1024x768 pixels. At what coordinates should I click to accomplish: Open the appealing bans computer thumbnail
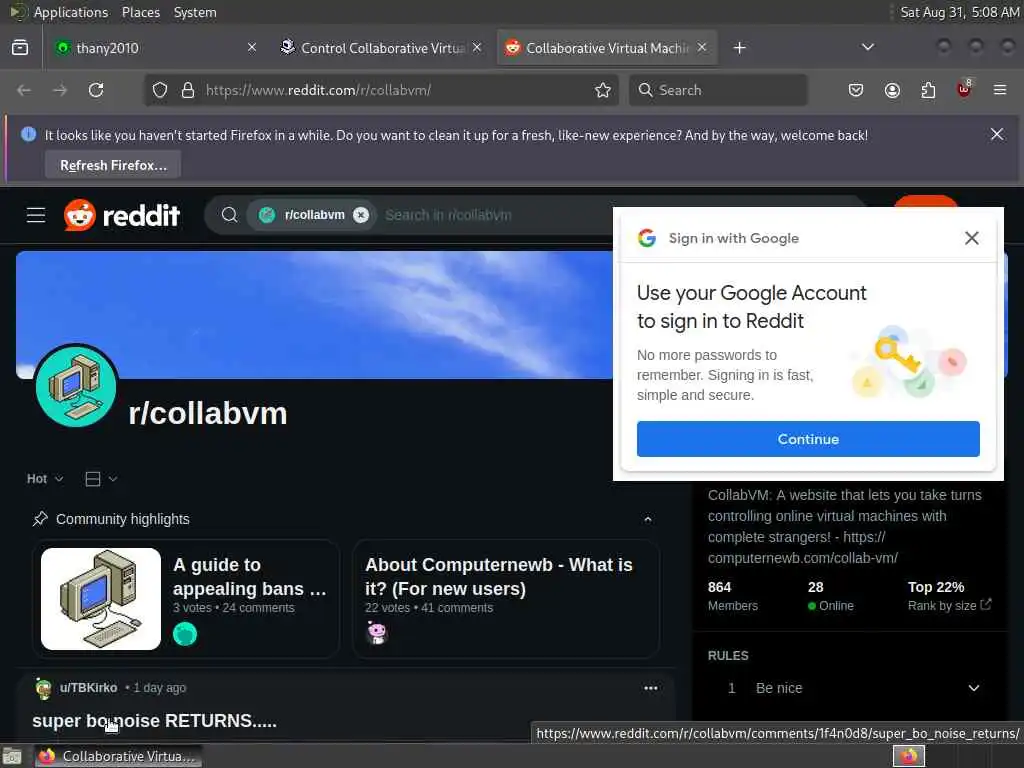point(101,599)
